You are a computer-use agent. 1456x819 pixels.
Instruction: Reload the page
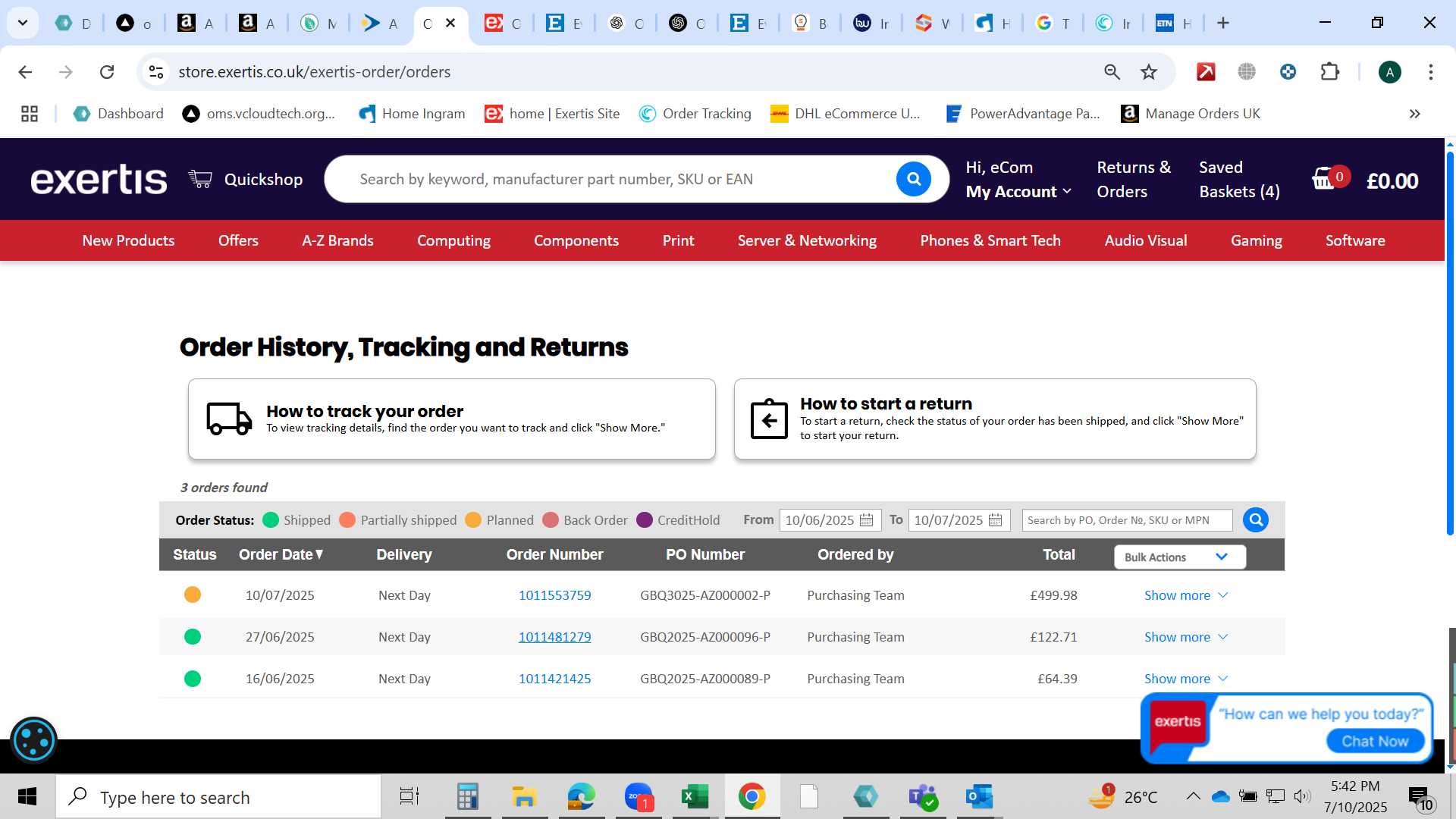[107, 72]
